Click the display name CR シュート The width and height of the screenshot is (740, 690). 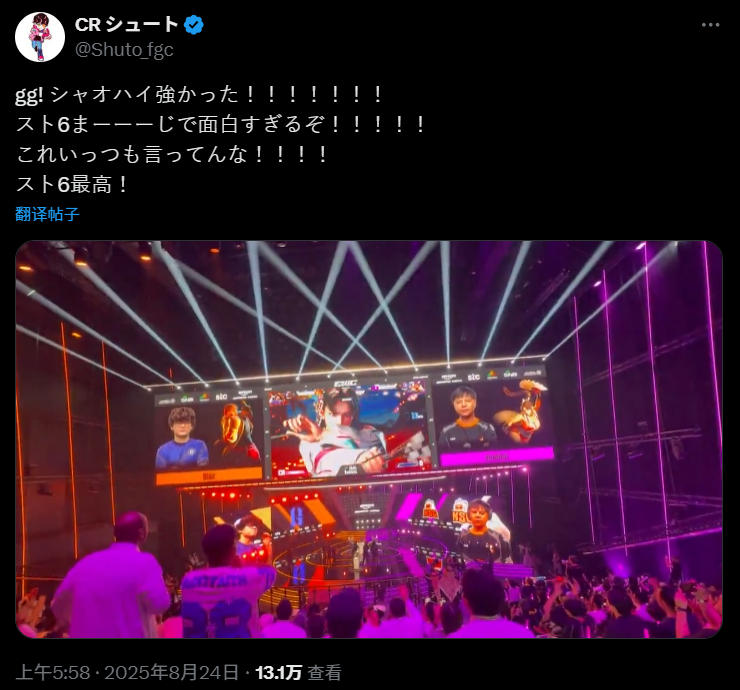coord(126,25)
